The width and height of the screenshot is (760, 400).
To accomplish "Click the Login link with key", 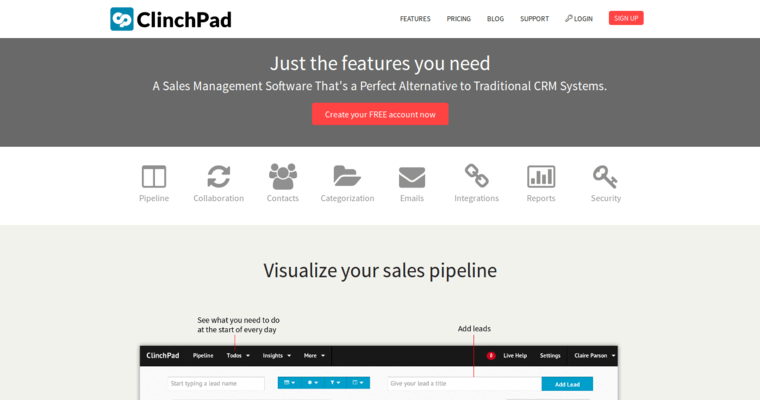I will 579,19.
